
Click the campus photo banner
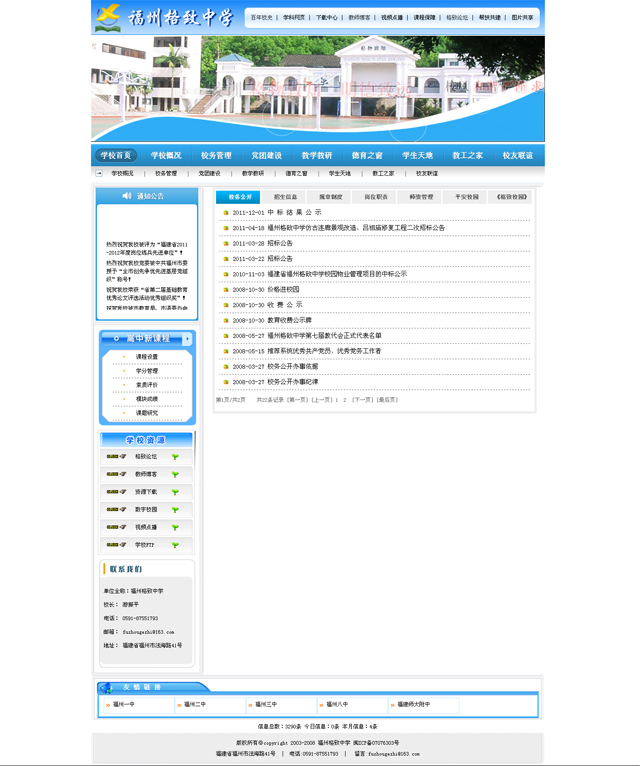(318, 88)
